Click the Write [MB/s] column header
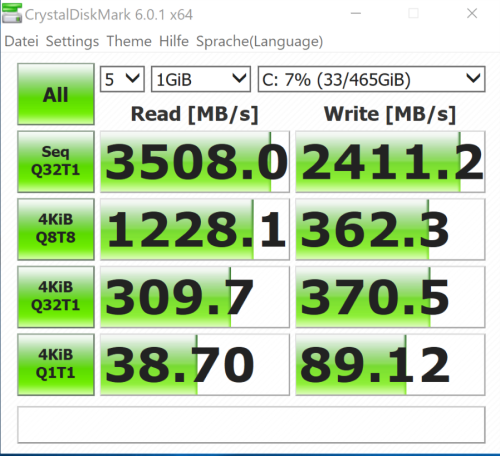Screen dimensions: 500x456 pyautogui.click(x=390, y=114)
